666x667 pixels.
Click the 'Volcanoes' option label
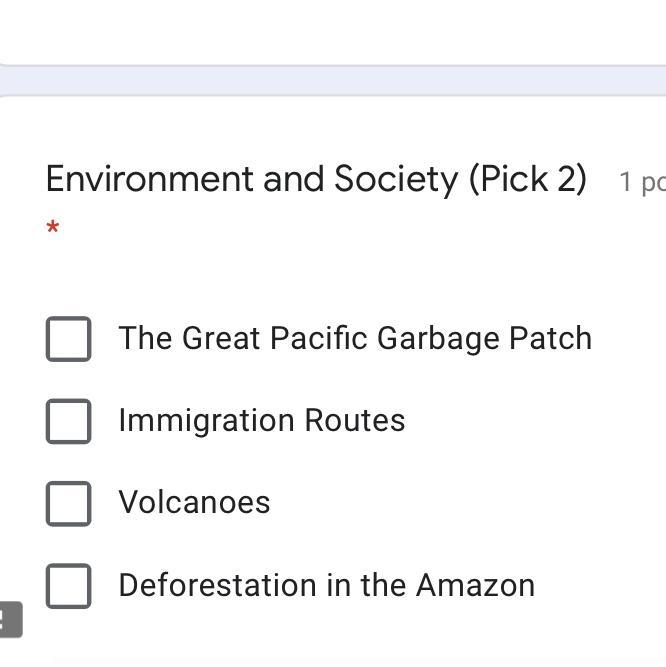[x=194, y=503]
